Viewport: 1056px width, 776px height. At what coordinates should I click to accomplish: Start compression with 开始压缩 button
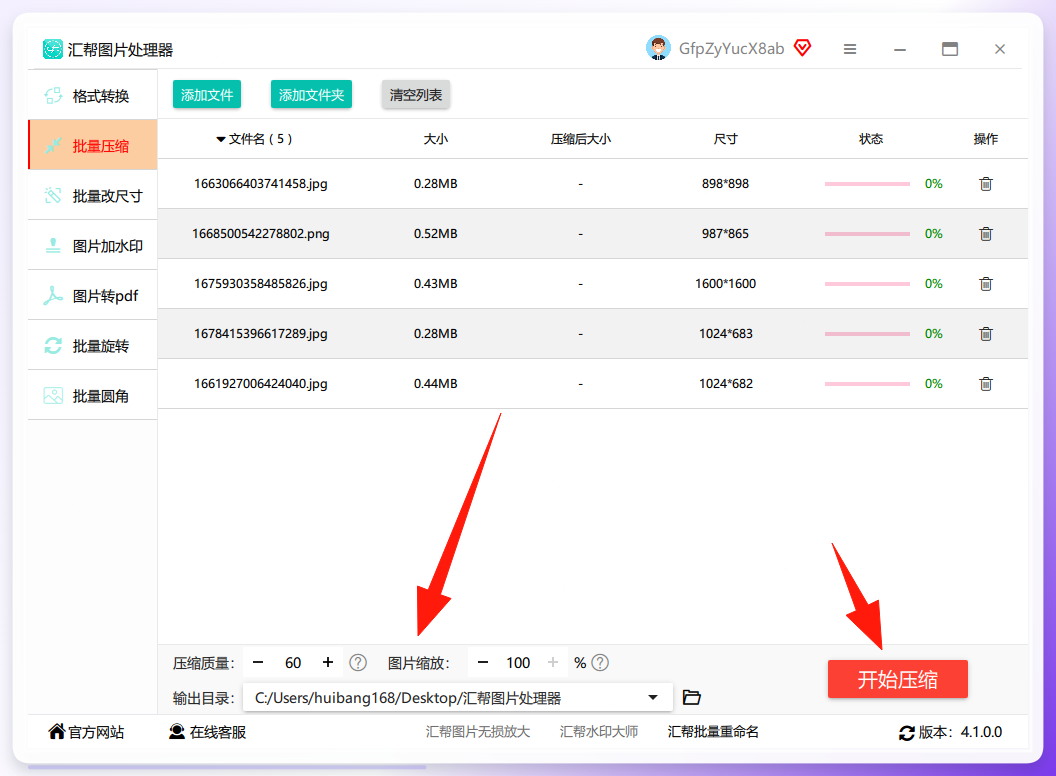(898, 679)
